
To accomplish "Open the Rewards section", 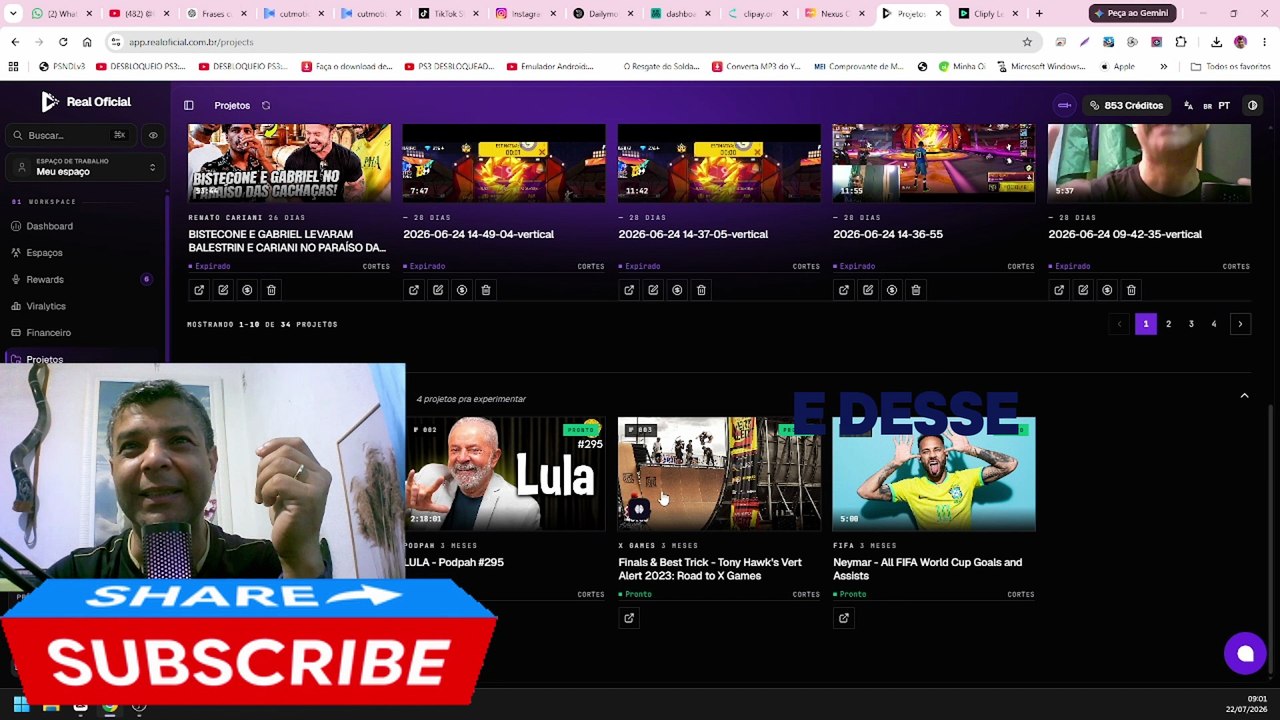I will pos(45,280).
